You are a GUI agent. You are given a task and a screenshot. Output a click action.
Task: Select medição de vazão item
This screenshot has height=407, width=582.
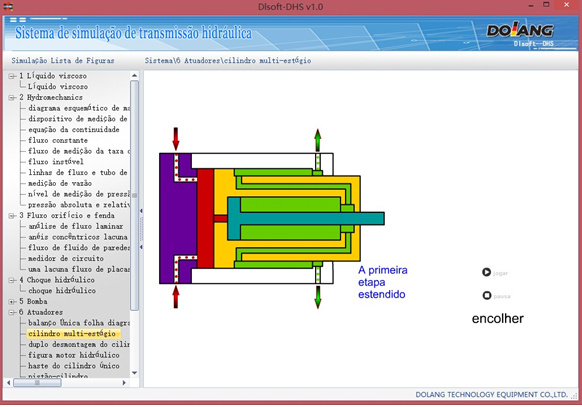point(60,183)
